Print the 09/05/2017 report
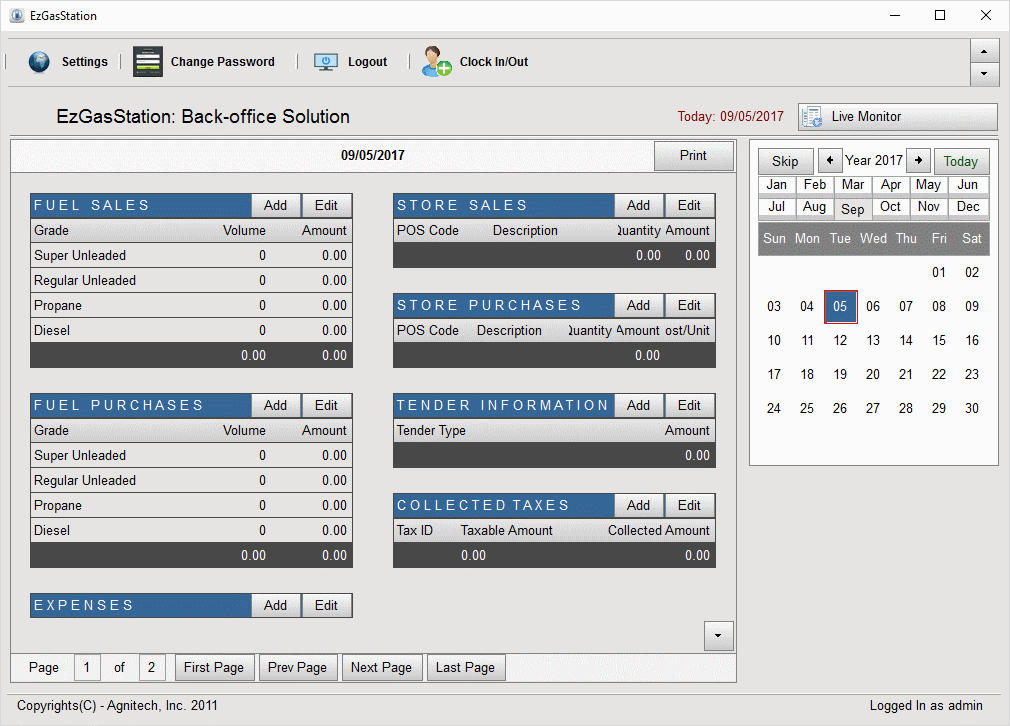 tap(693, 156)
